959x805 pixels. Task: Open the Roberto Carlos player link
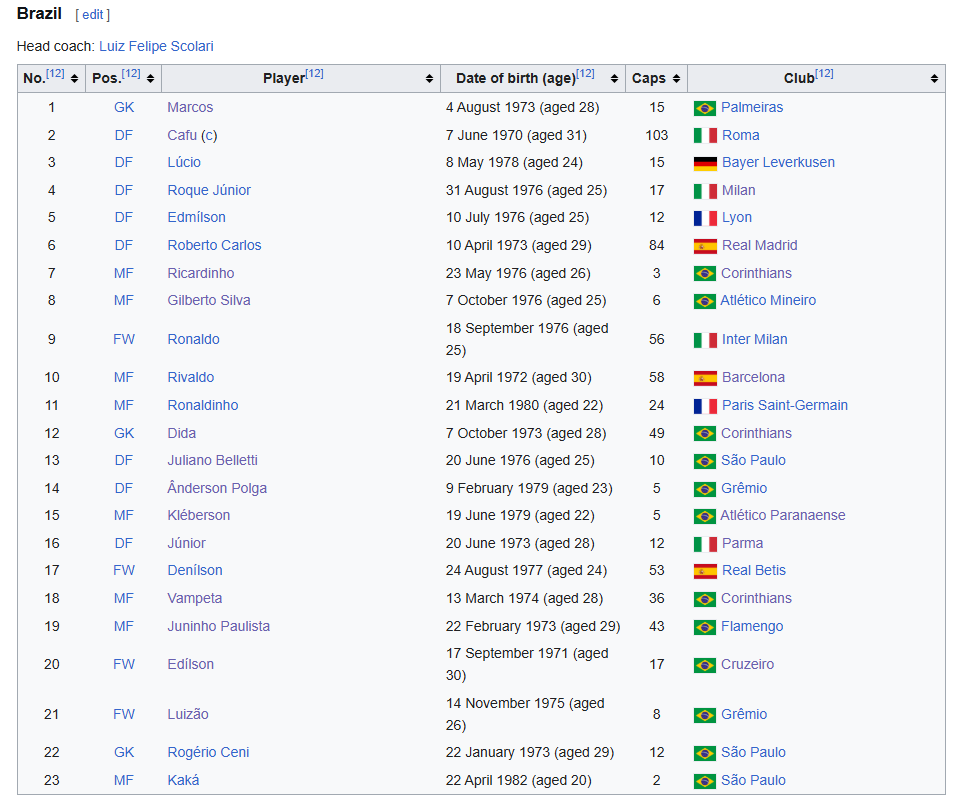click(214, 245)
